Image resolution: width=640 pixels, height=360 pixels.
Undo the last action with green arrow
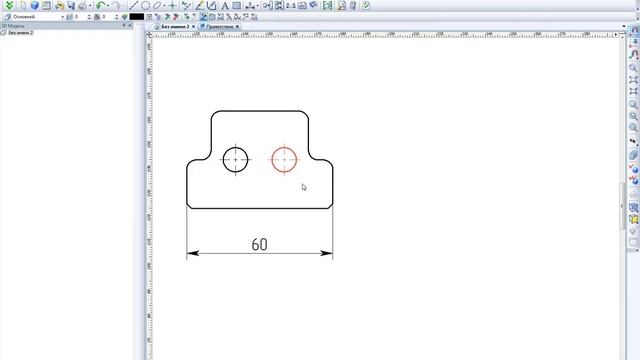click(x=100, y=6)
